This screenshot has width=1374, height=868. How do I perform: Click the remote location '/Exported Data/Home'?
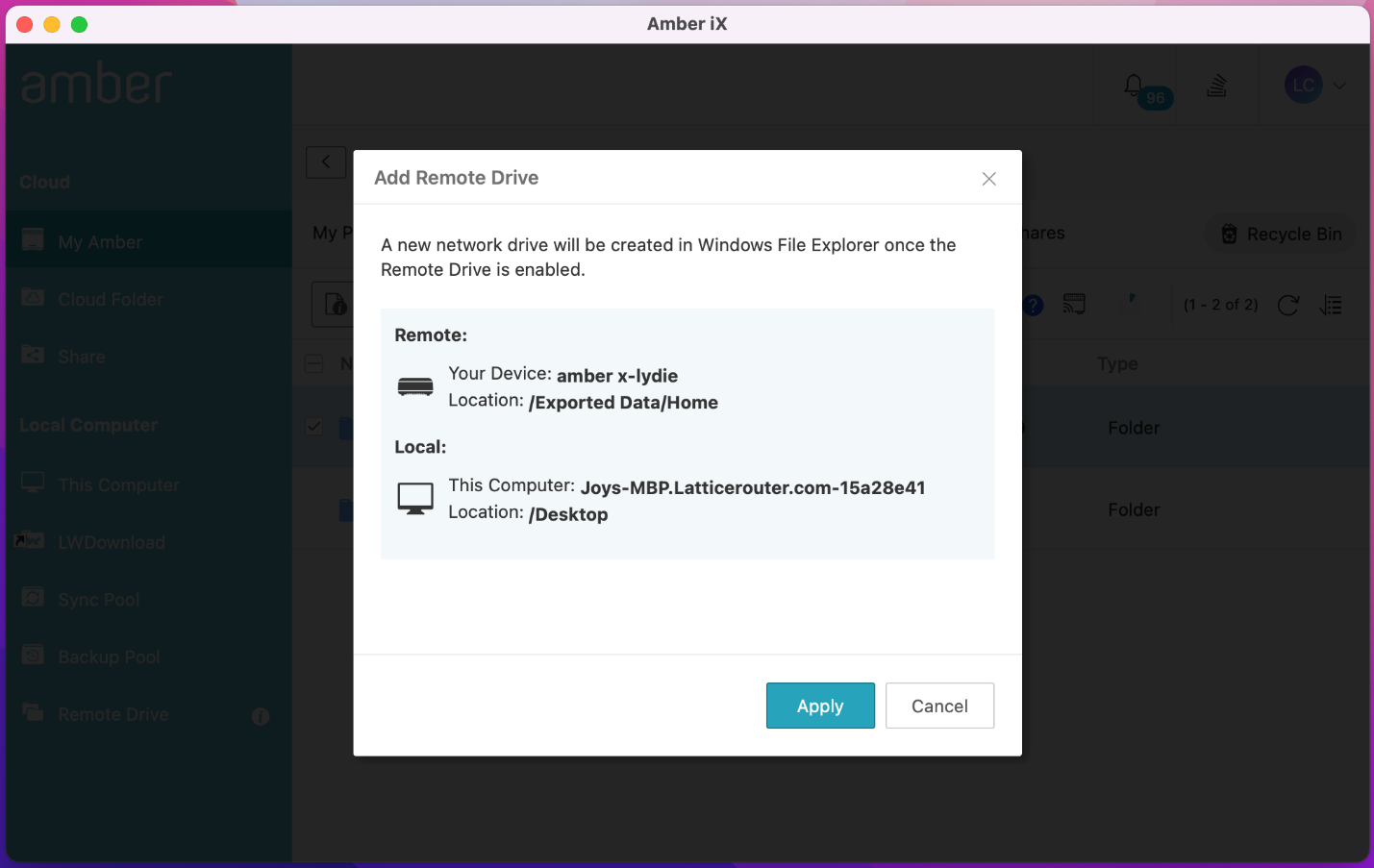[x=623, y=403]
